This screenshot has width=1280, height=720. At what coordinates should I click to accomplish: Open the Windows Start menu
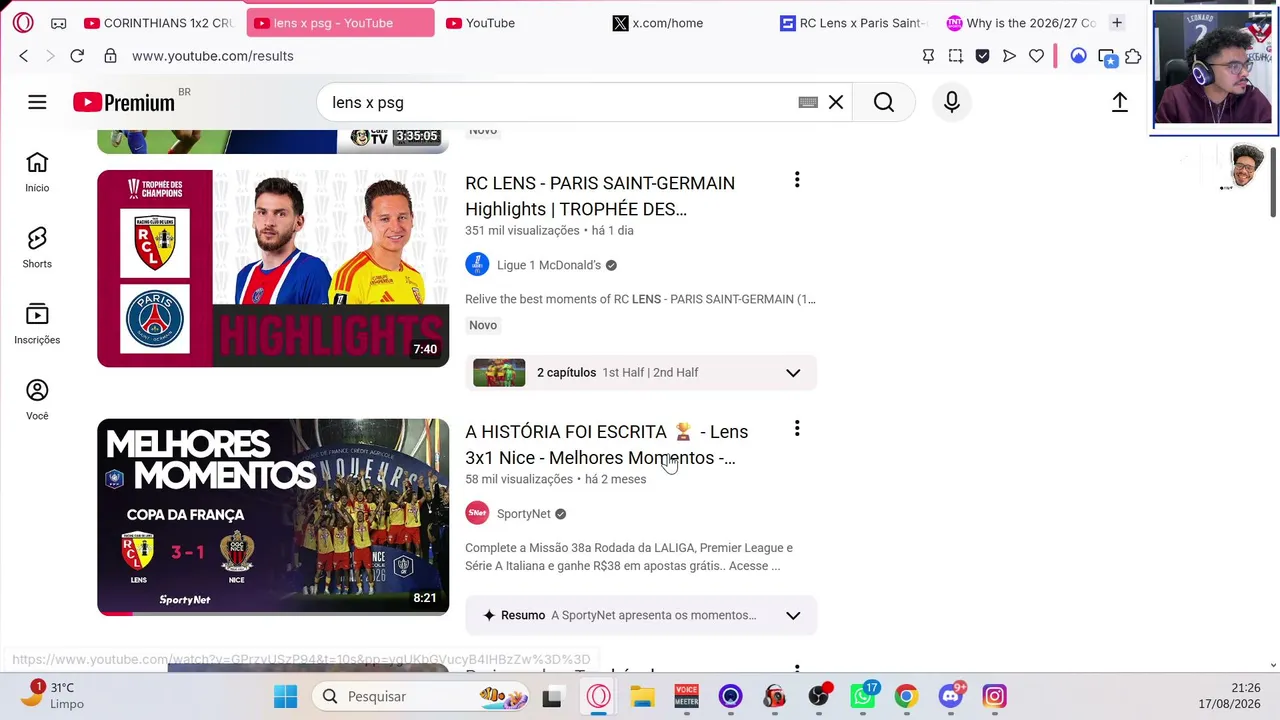click(x=285, y=696)
